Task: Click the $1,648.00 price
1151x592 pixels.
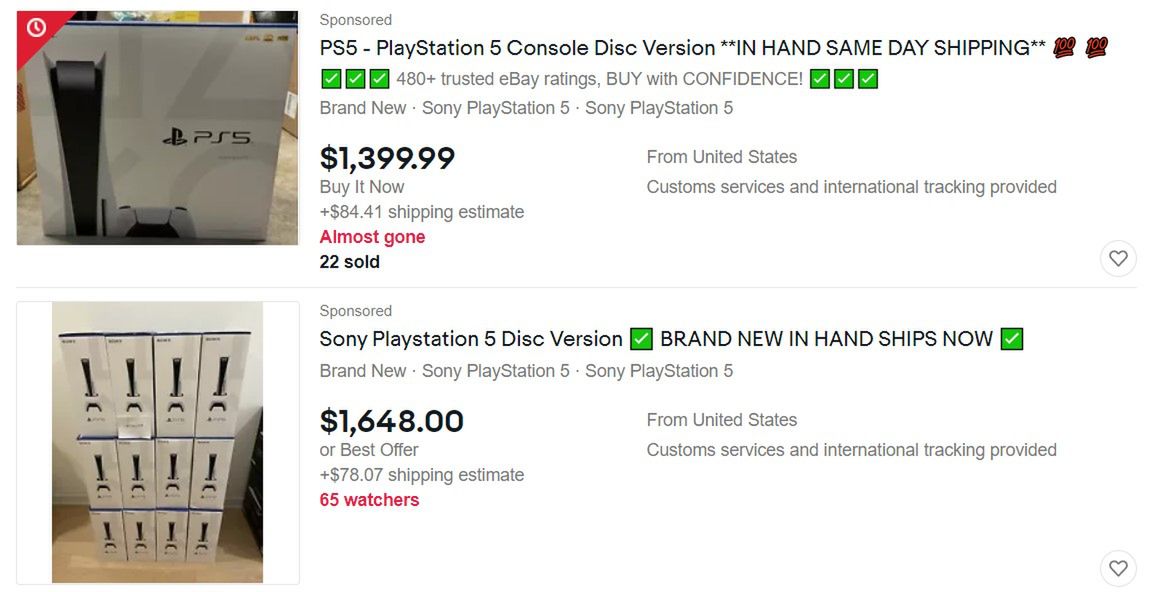Action: pyautogui.click(x=391, y=421)
